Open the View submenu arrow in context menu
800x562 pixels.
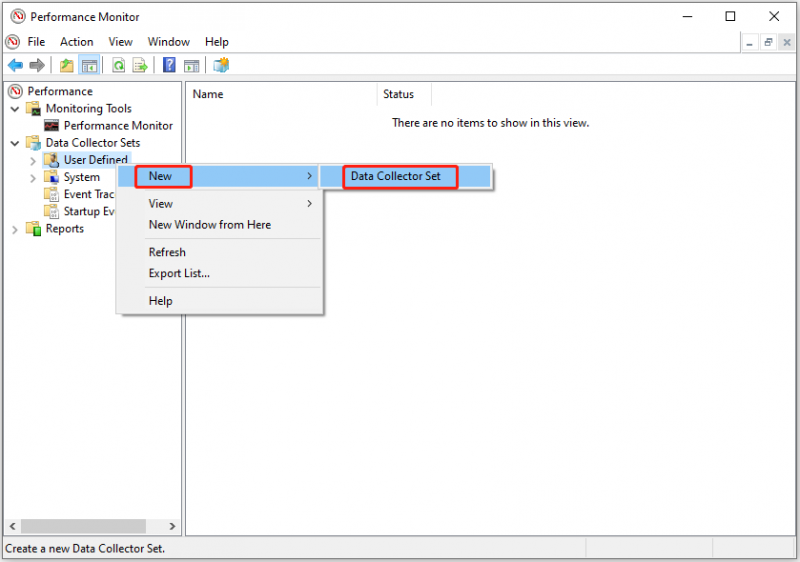[309, 203]
